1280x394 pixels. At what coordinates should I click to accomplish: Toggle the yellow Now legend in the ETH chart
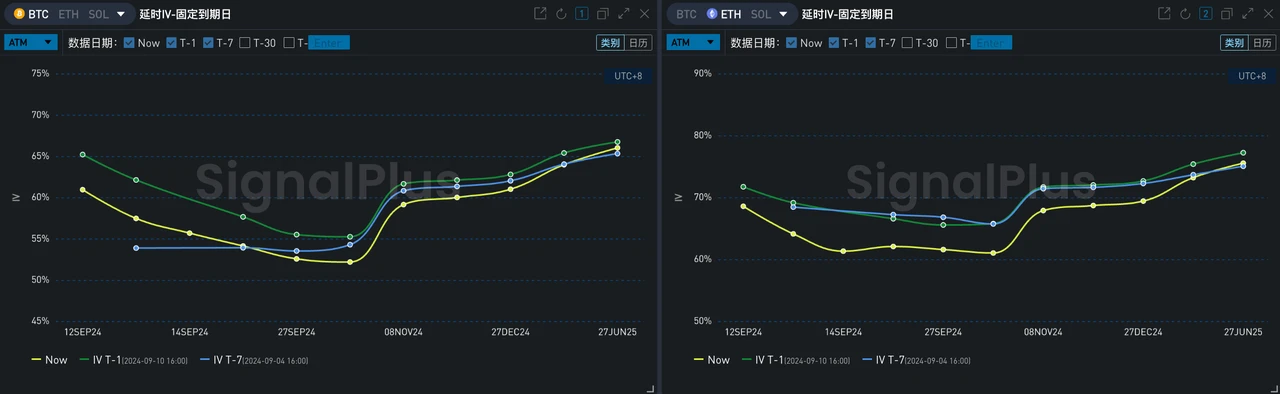point(713,360)
